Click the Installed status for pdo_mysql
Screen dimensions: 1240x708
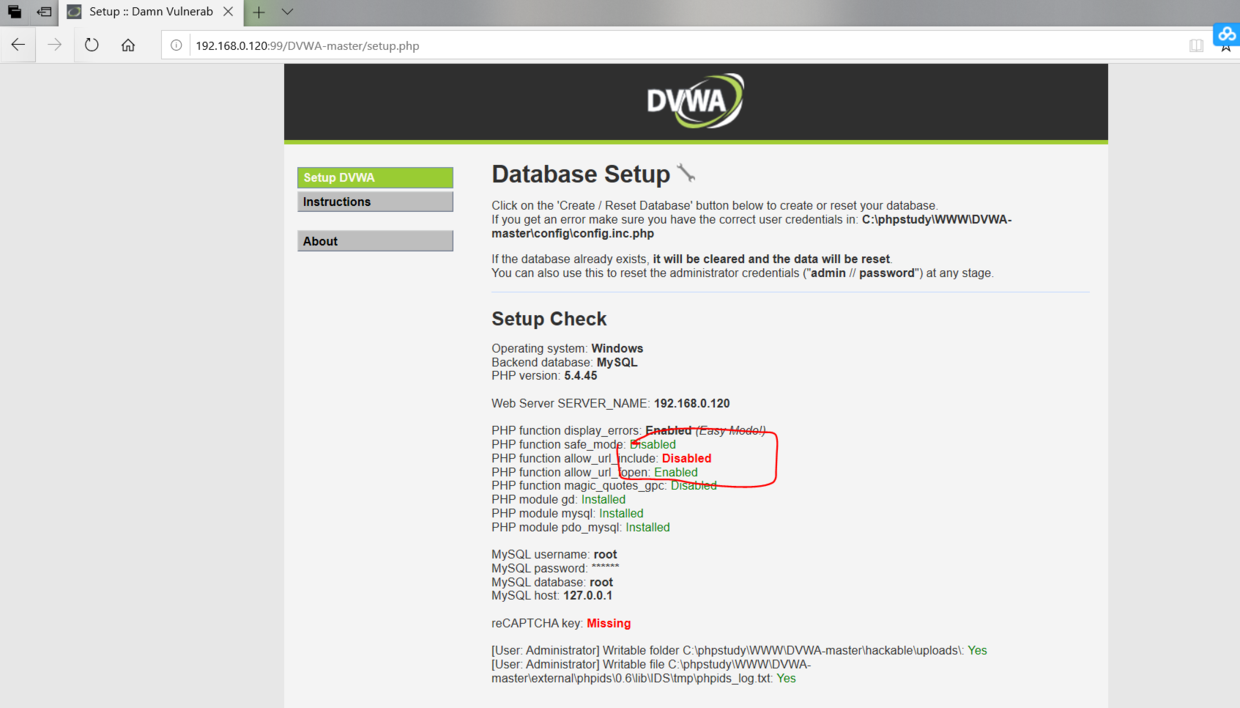tap(648, 527)
